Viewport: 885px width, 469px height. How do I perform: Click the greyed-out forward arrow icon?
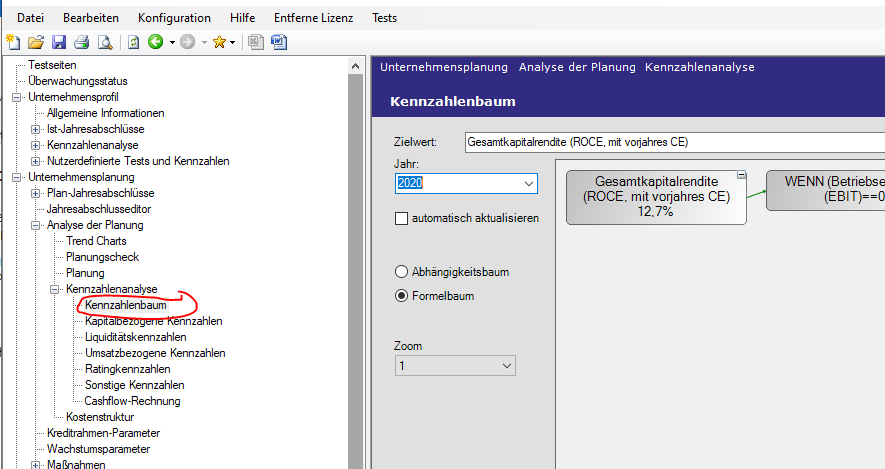point(187,42)
